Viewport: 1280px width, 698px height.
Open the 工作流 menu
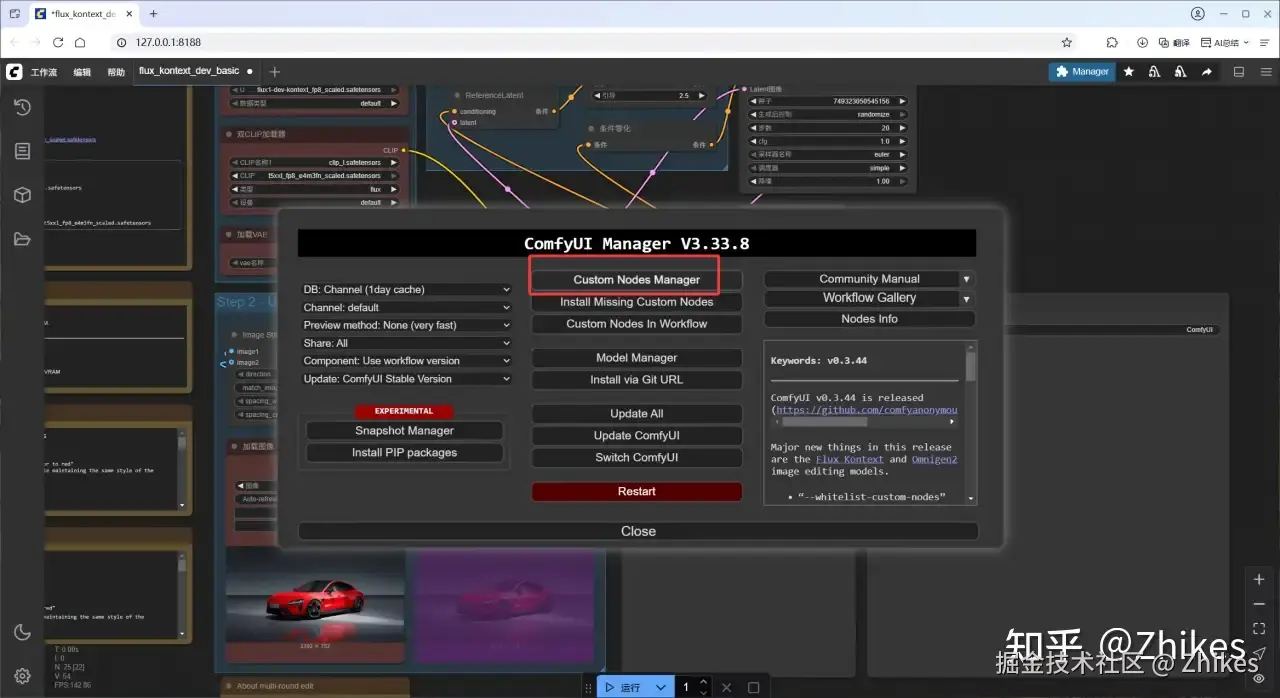(44, 72)
